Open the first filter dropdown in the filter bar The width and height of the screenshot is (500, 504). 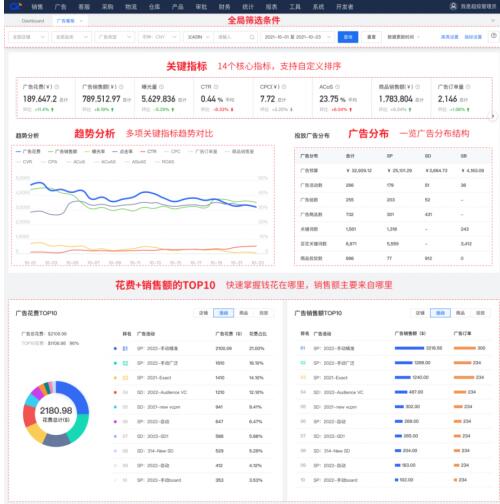[28, 37]
